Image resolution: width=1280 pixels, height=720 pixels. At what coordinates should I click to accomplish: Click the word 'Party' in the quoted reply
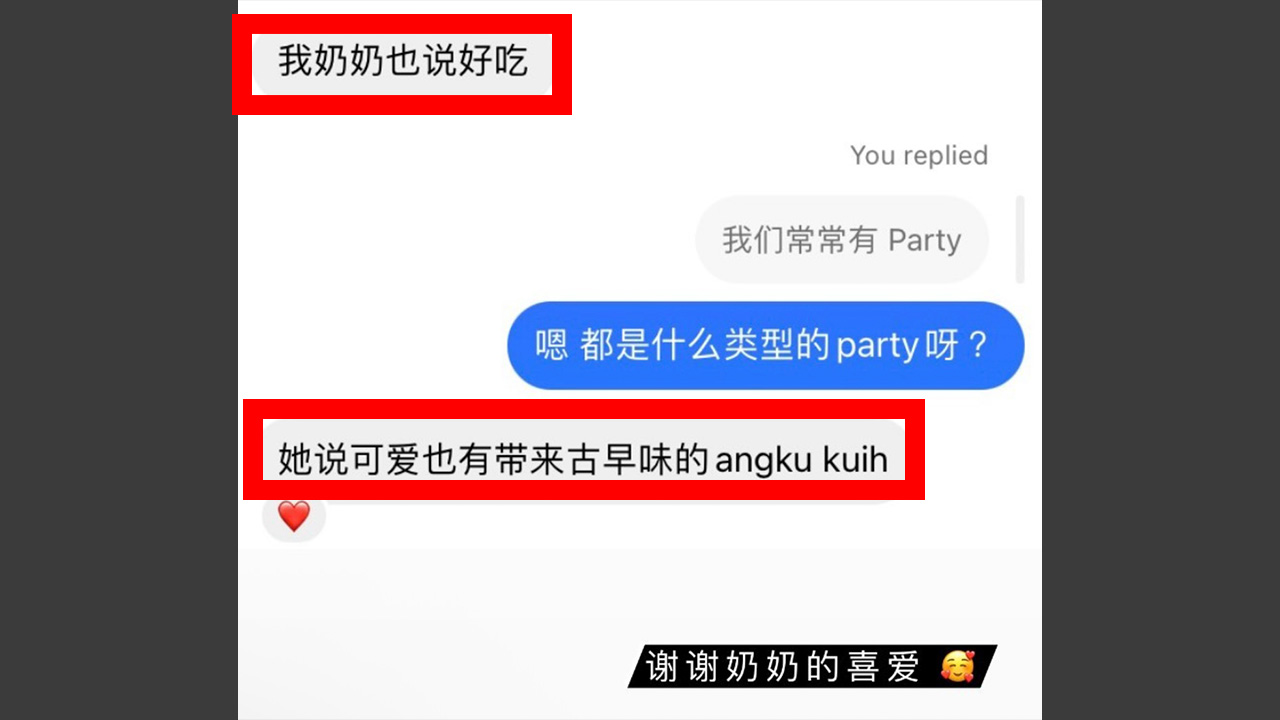pyautogui.click(x=924, y=241)
